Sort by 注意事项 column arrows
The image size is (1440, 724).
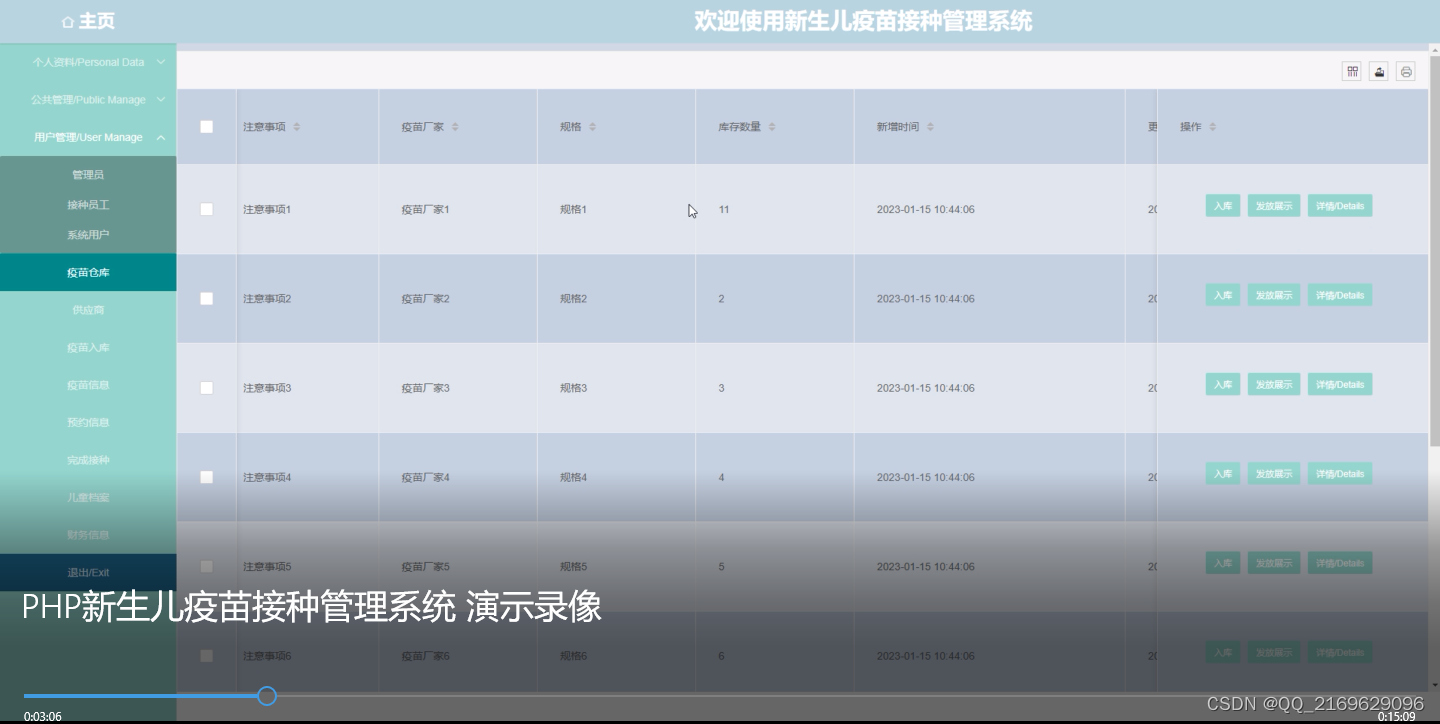297,127
